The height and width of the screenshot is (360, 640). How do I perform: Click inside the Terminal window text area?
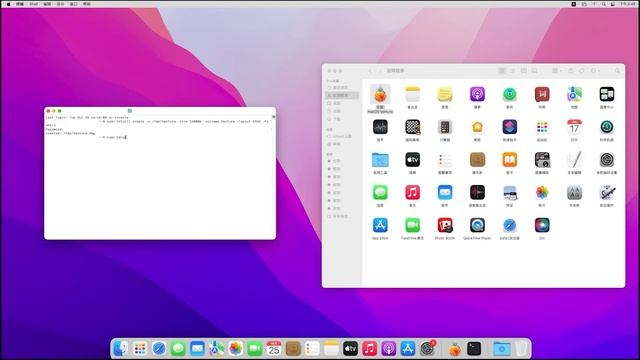tap(160, 176)
